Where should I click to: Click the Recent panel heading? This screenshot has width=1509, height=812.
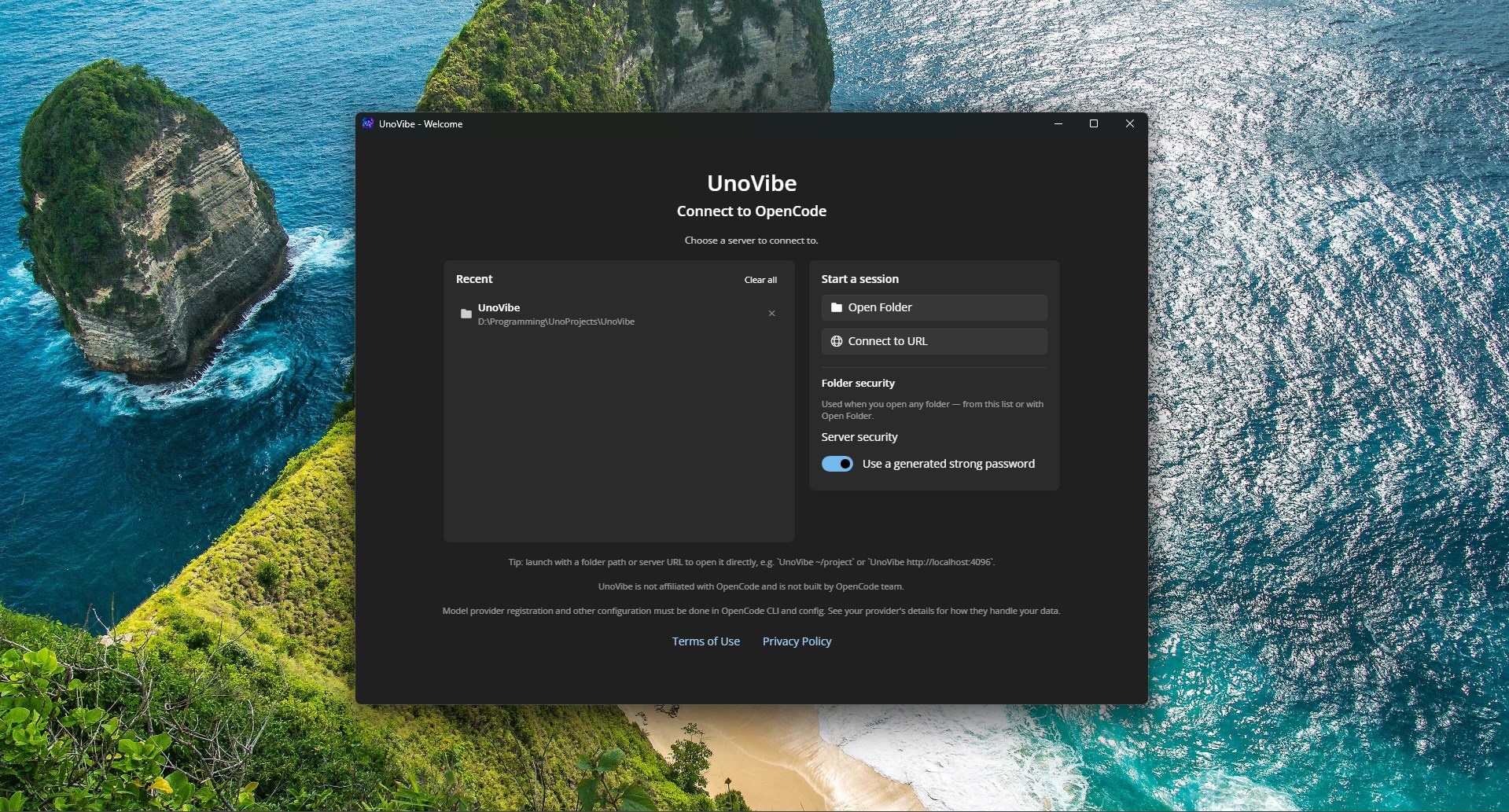point(474,279)
